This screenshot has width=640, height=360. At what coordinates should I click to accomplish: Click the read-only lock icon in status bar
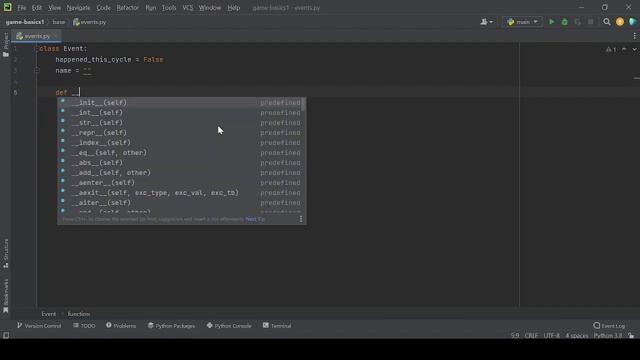(x=631, y=336)
